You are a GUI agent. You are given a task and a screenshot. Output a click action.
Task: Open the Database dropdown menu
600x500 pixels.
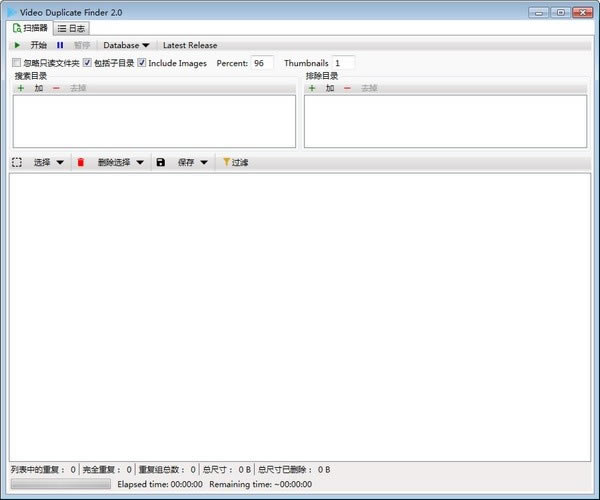point(126,45)
